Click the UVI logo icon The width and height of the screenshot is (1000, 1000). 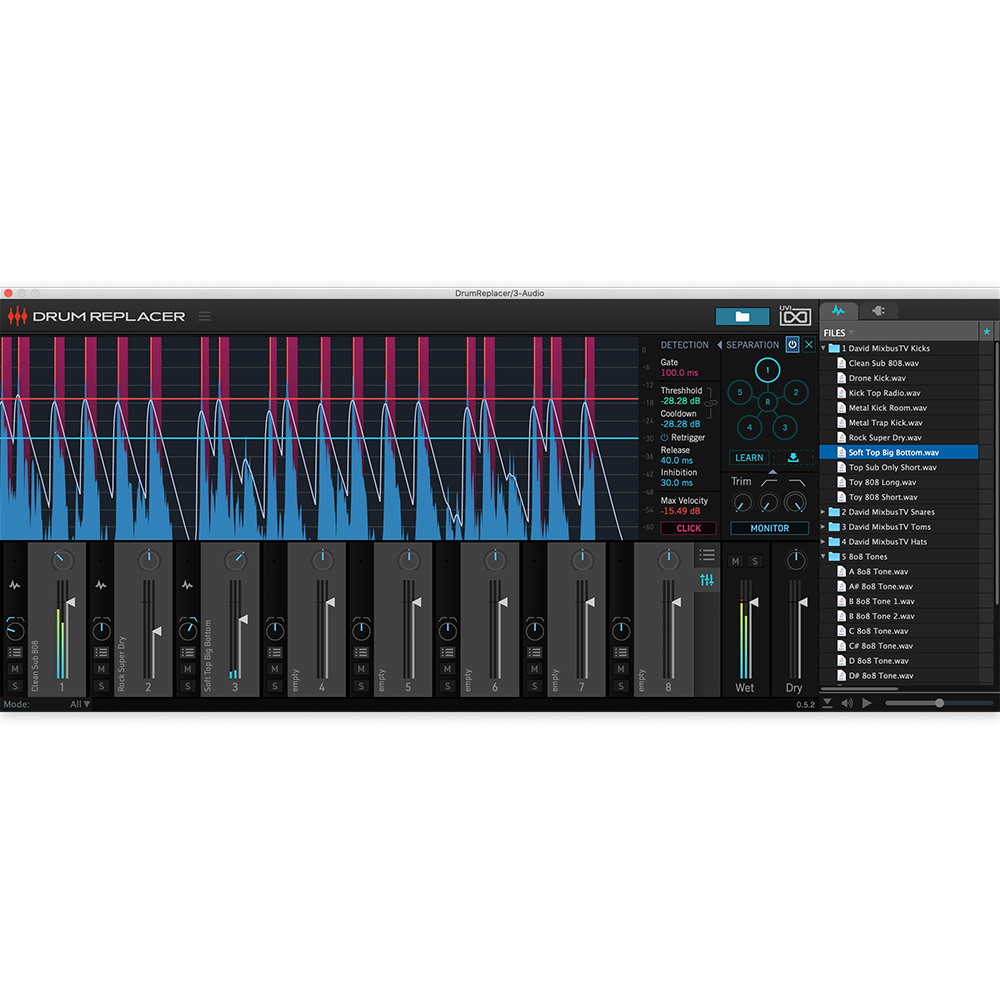[795, 316]
